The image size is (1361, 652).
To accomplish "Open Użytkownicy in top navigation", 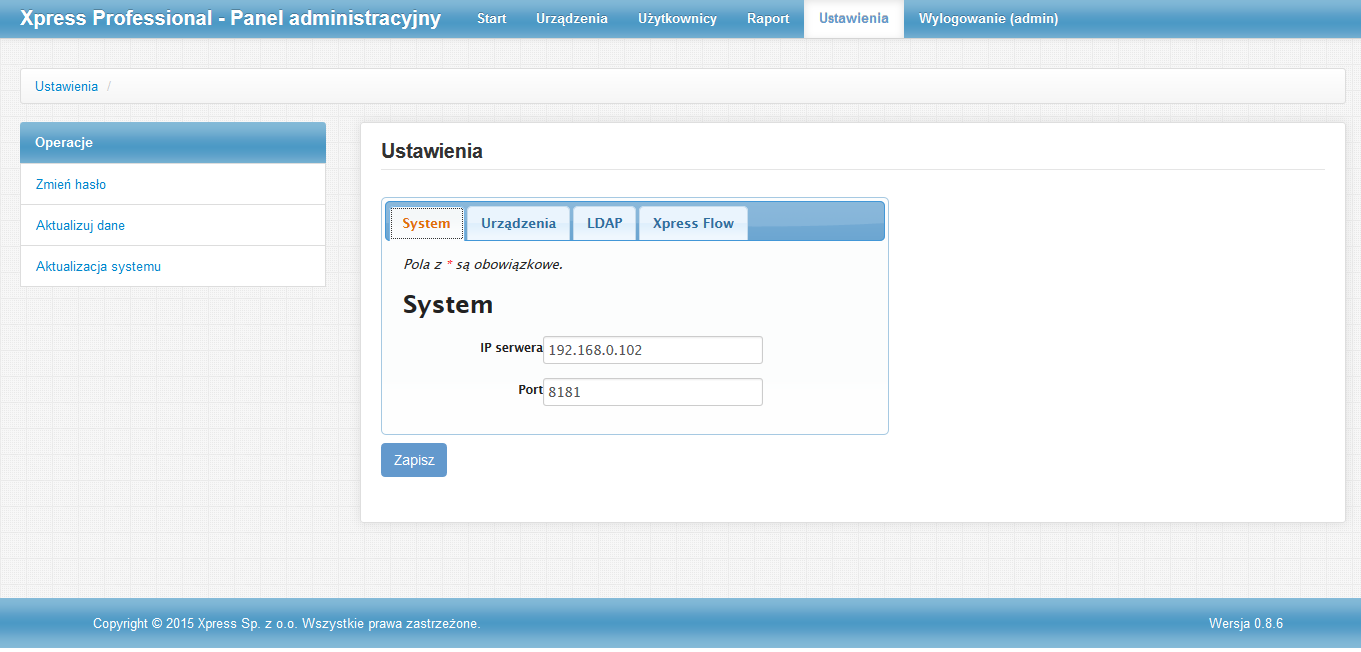I will pyautogui.click(x=677, y=19).
